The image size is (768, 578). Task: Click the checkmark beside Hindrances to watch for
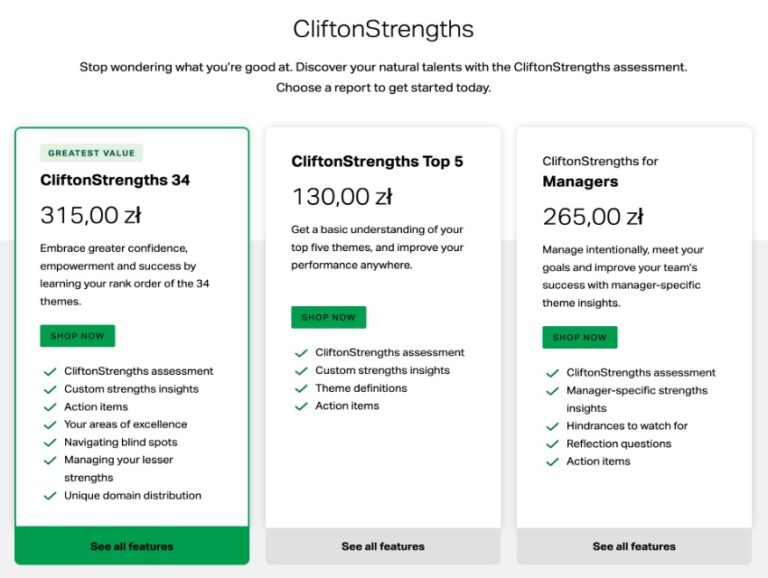(552, 426)
